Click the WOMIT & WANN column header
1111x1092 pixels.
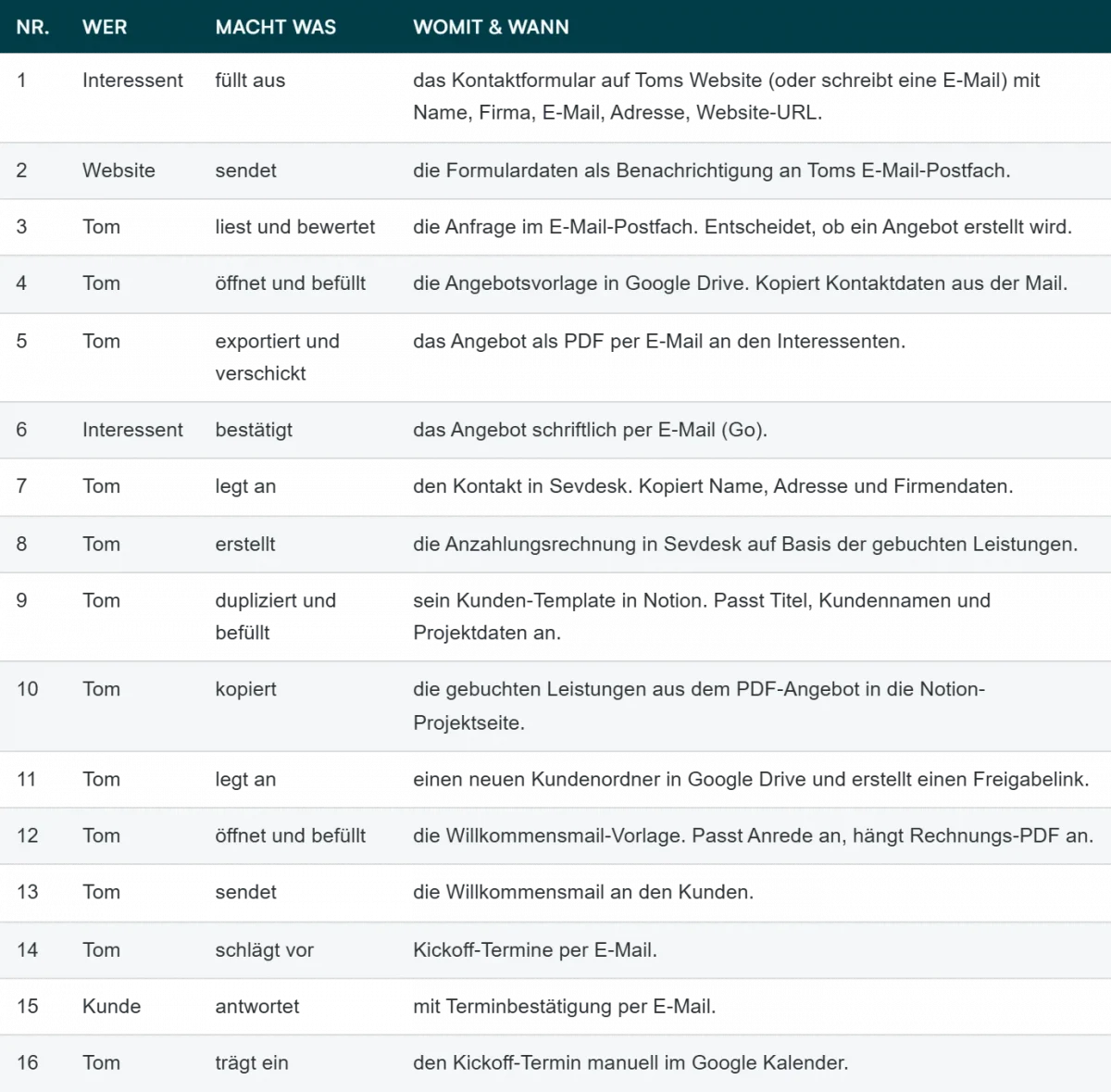pos(491,27)
